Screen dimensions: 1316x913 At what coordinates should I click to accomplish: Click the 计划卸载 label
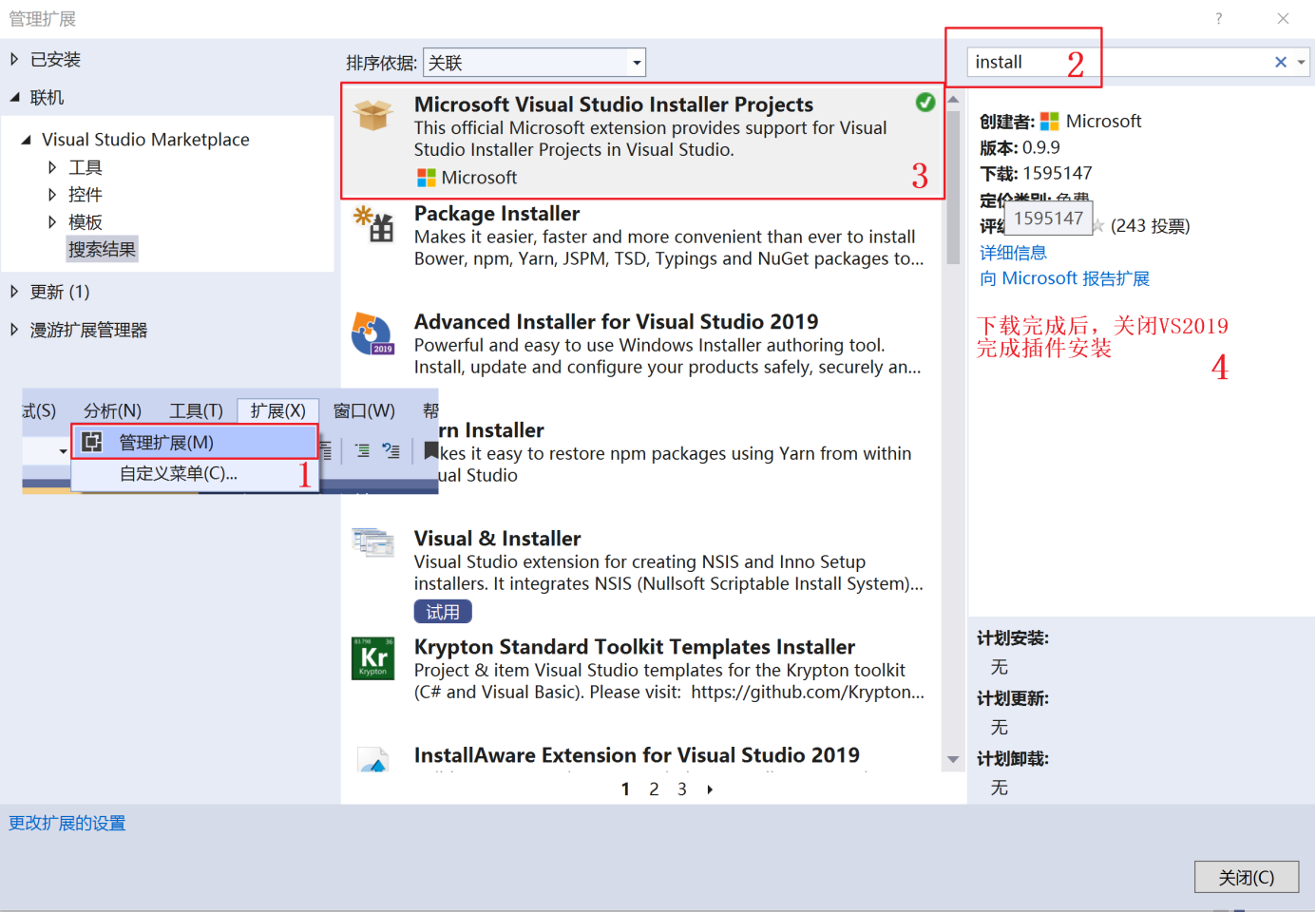(x=1013, y=759)
